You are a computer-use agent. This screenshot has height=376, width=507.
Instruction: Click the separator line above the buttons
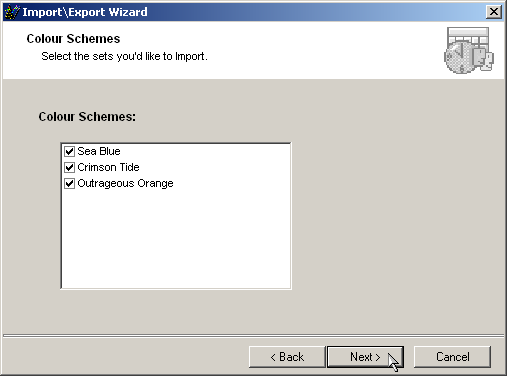click(x=253, y=335)
